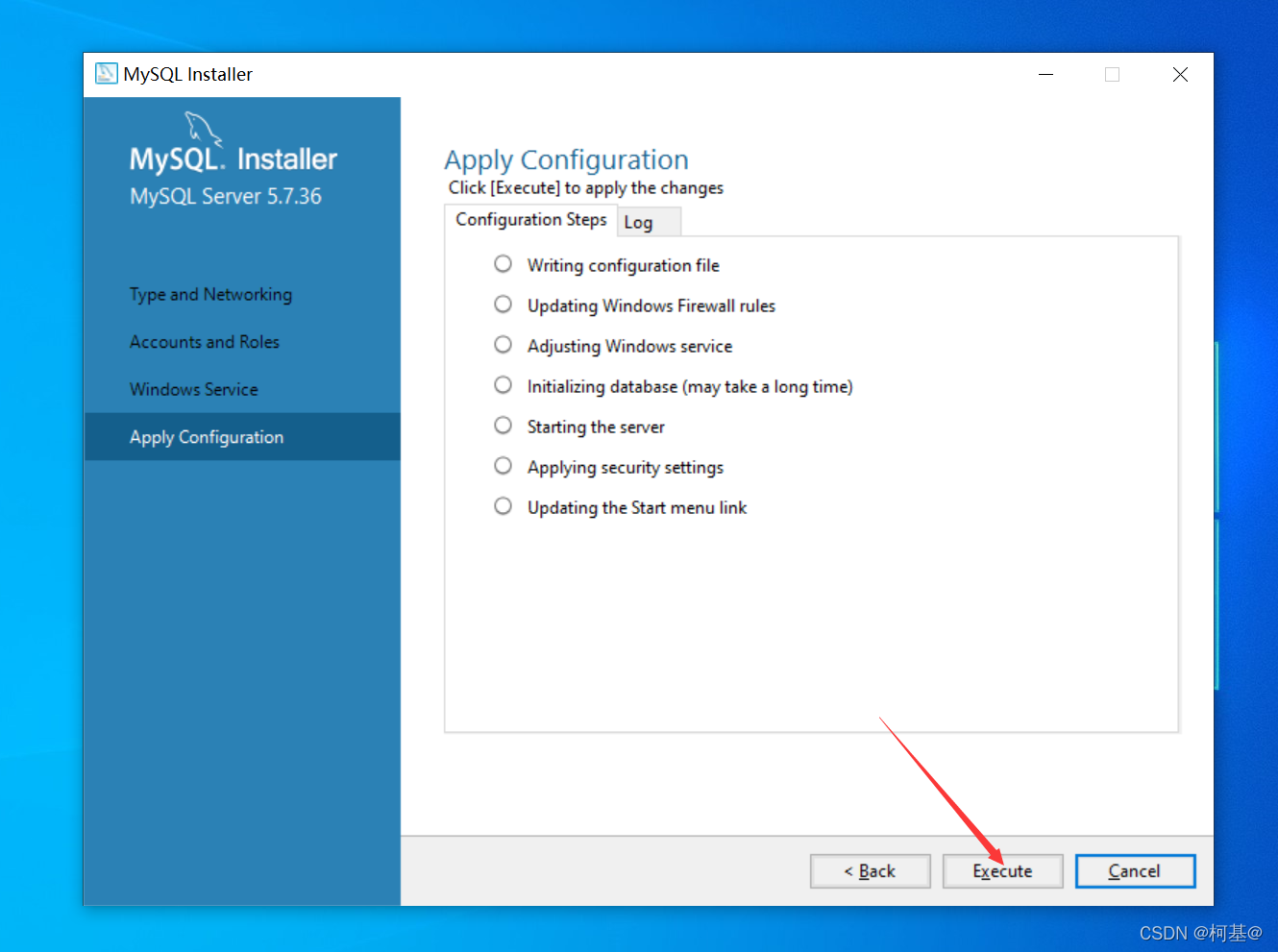
Task: Click the 'Updating the Start menu link' text
Action: coord(636,508)
